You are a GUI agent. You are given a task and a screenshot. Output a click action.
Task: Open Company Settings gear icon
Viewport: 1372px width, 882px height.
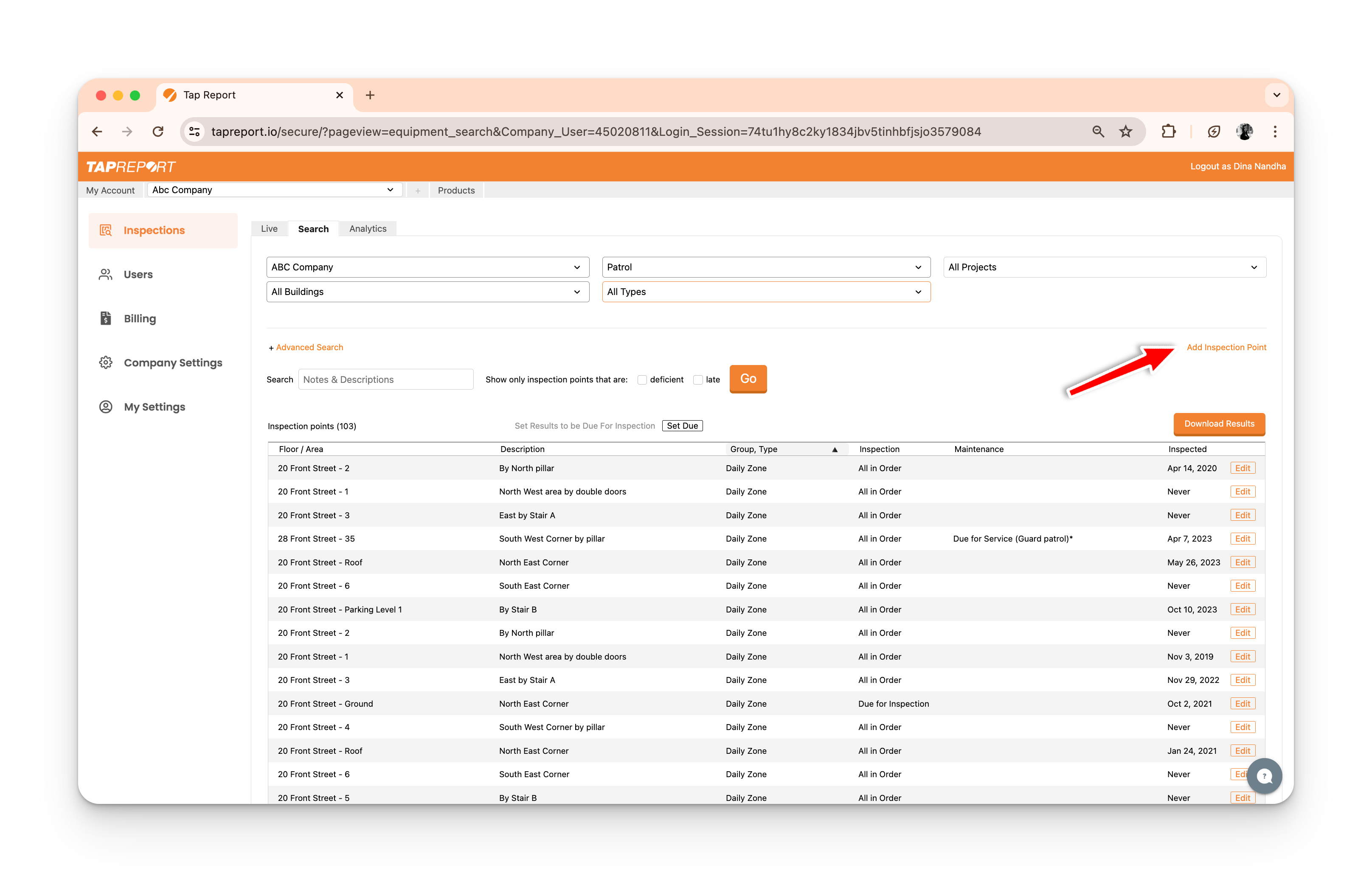[x=106, y=362]
